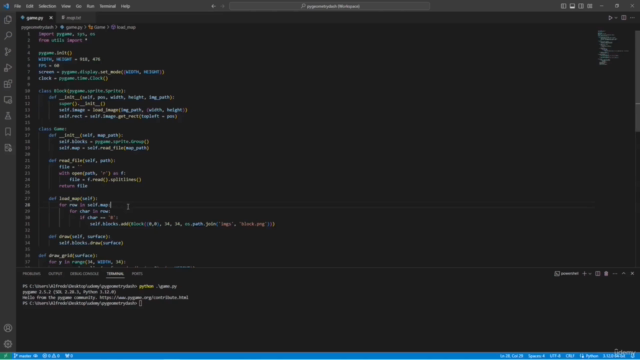Open the Terminal menu

coord(107,6)
